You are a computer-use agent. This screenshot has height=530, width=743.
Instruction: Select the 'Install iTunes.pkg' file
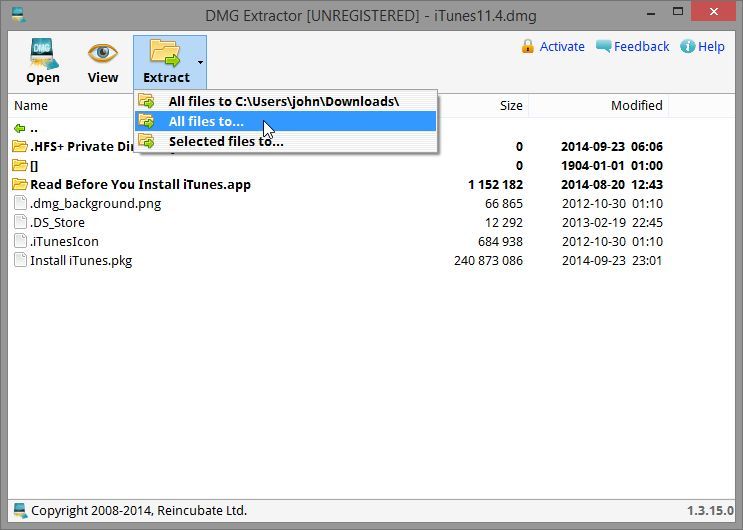click(x=336, y=260)
